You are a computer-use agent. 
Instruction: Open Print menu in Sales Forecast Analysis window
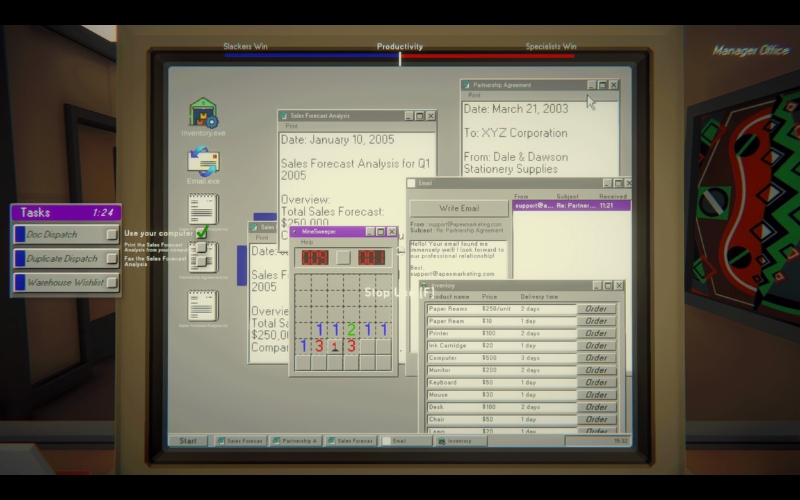click(x=291, y=126)
